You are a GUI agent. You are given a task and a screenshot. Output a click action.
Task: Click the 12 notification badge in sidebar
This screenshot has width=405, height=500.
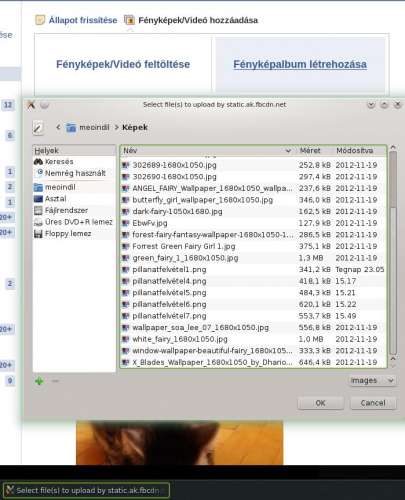8,105
